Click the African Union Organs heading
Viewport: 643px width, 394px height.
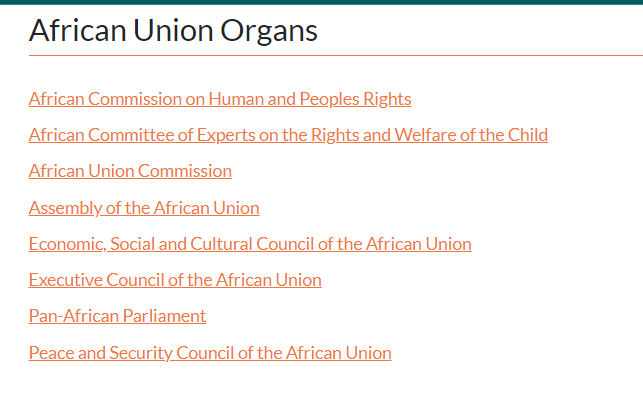click(x=173, y=31)
